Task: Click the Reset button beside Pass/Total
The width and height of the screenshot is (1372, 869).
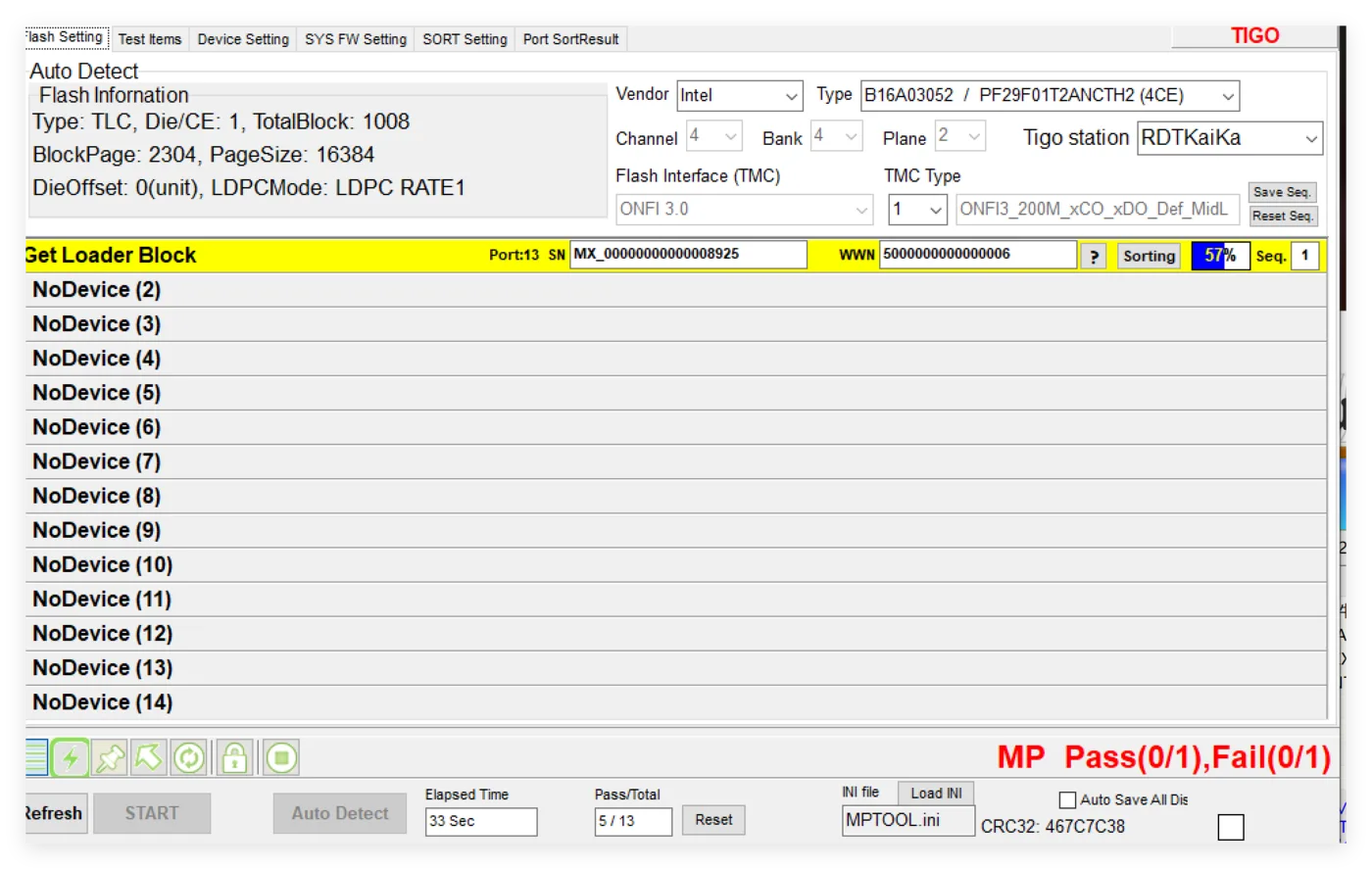Action: [713, 820]
